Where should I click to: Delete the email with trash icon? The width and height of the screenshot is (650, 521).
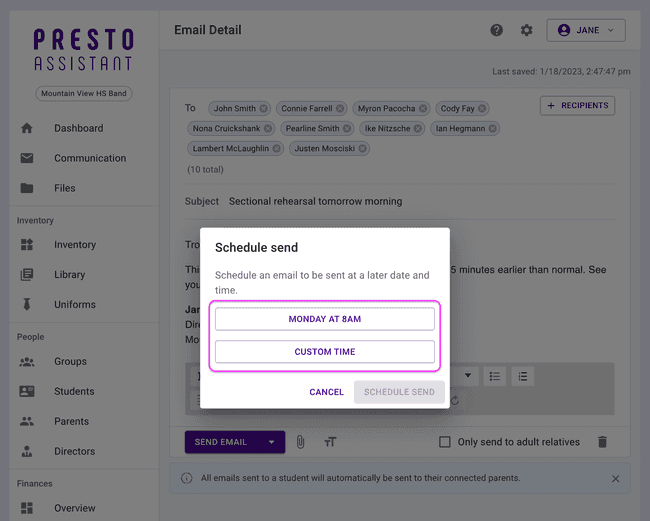point(602,442)
